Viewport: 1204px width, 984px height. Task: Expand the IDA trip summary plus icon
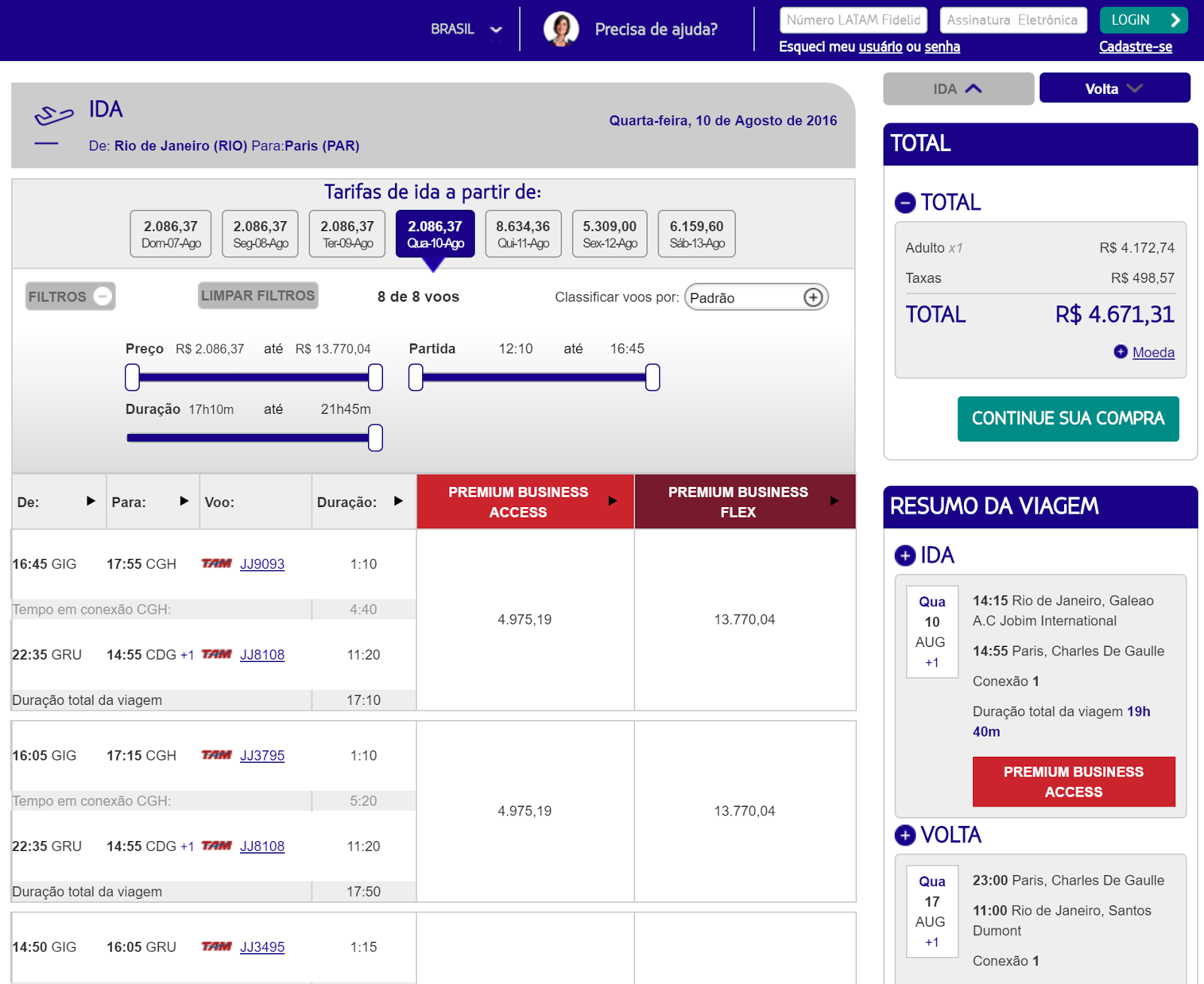pos(905,555)
